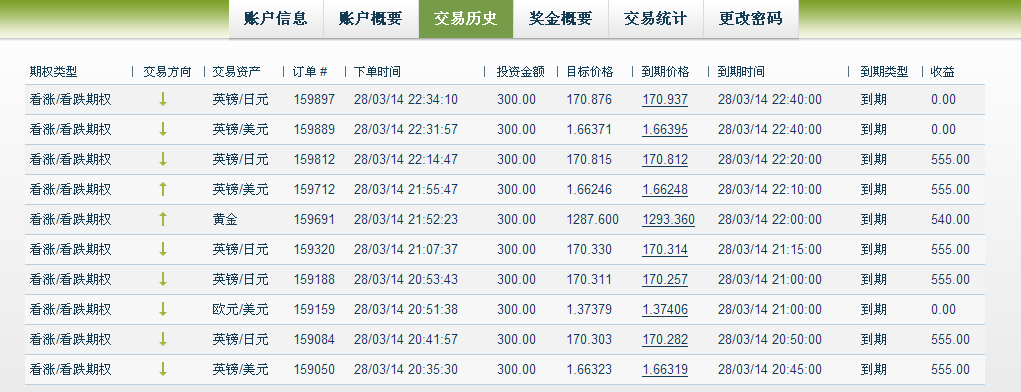This screenshot has height=392, width=1021.
Task: Open the 更改密码 tab
Action: [x=751, y=19]
